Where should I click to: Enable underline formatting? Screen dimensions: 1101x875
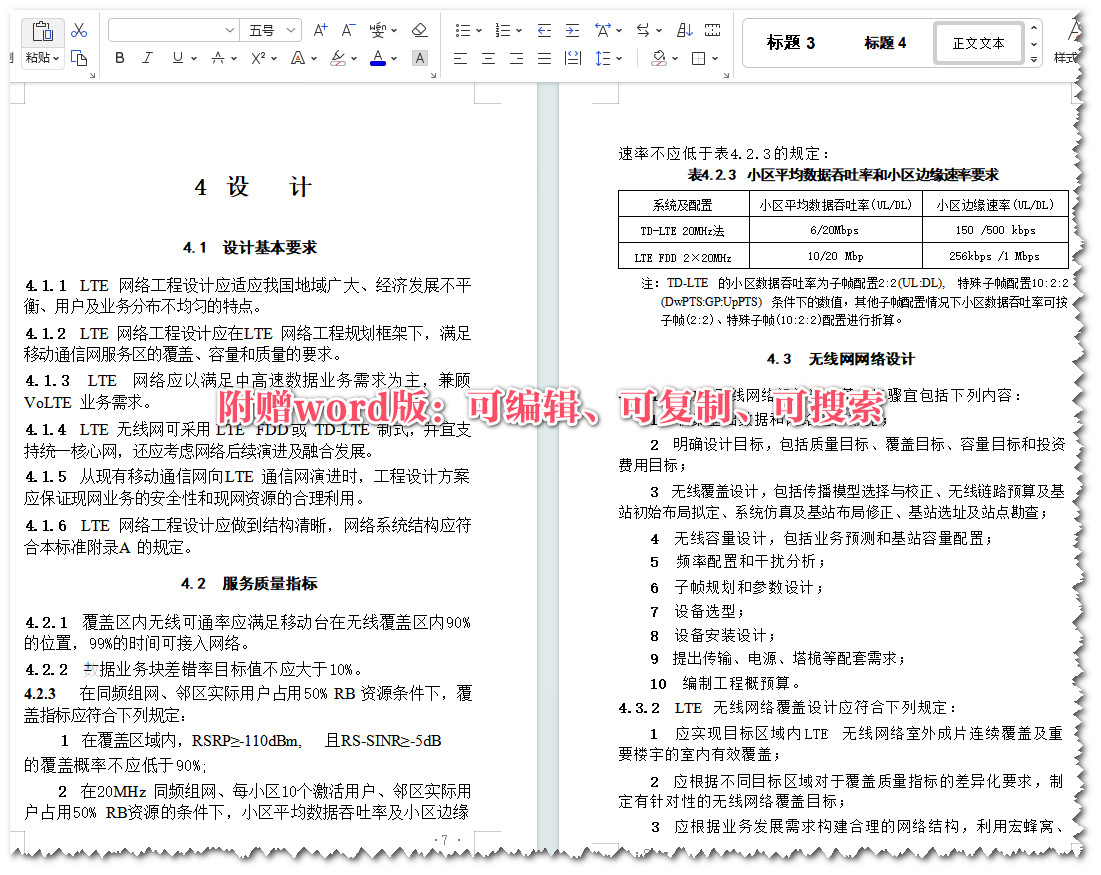point(179,59)
